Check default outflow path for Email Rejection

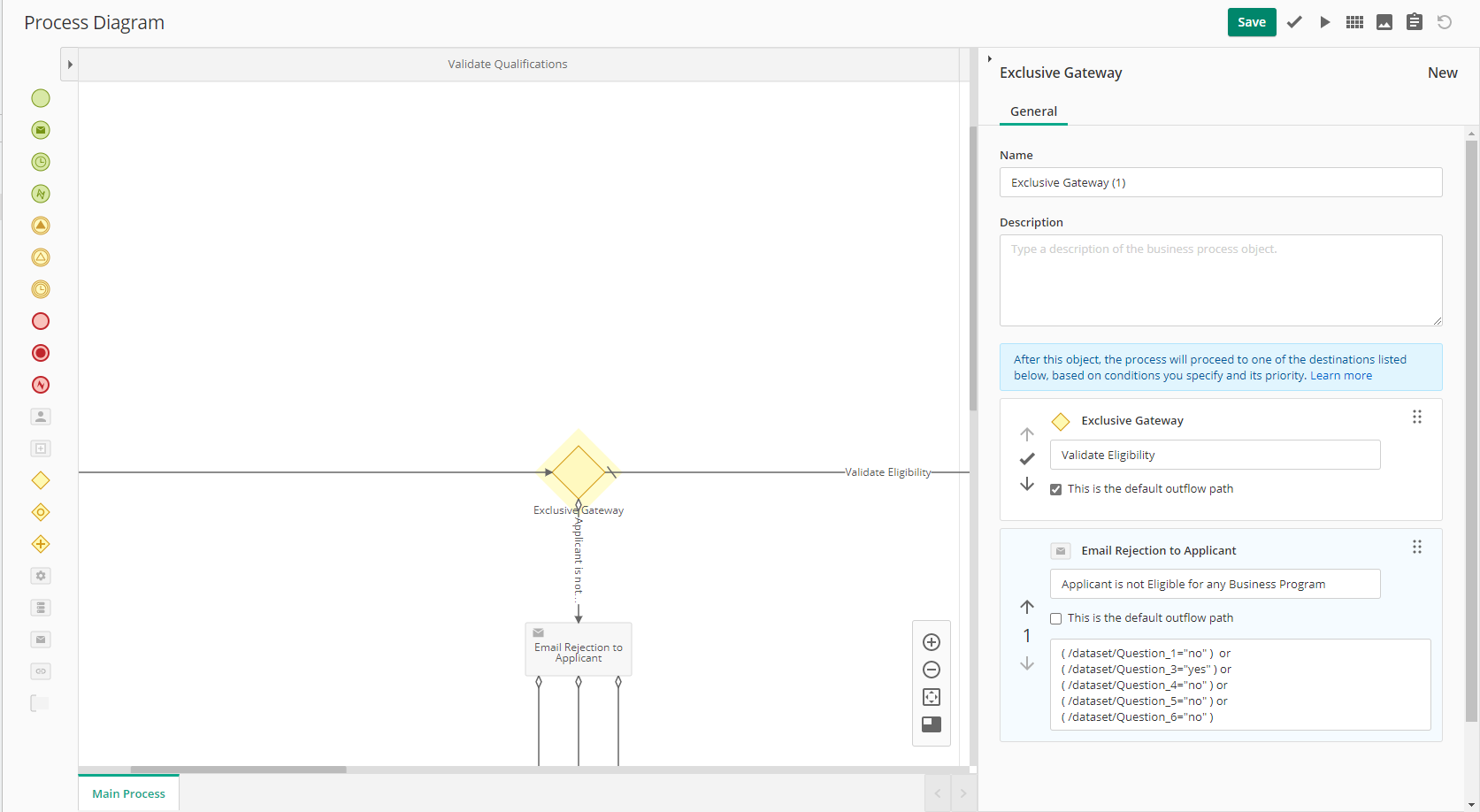[1055, 618]
